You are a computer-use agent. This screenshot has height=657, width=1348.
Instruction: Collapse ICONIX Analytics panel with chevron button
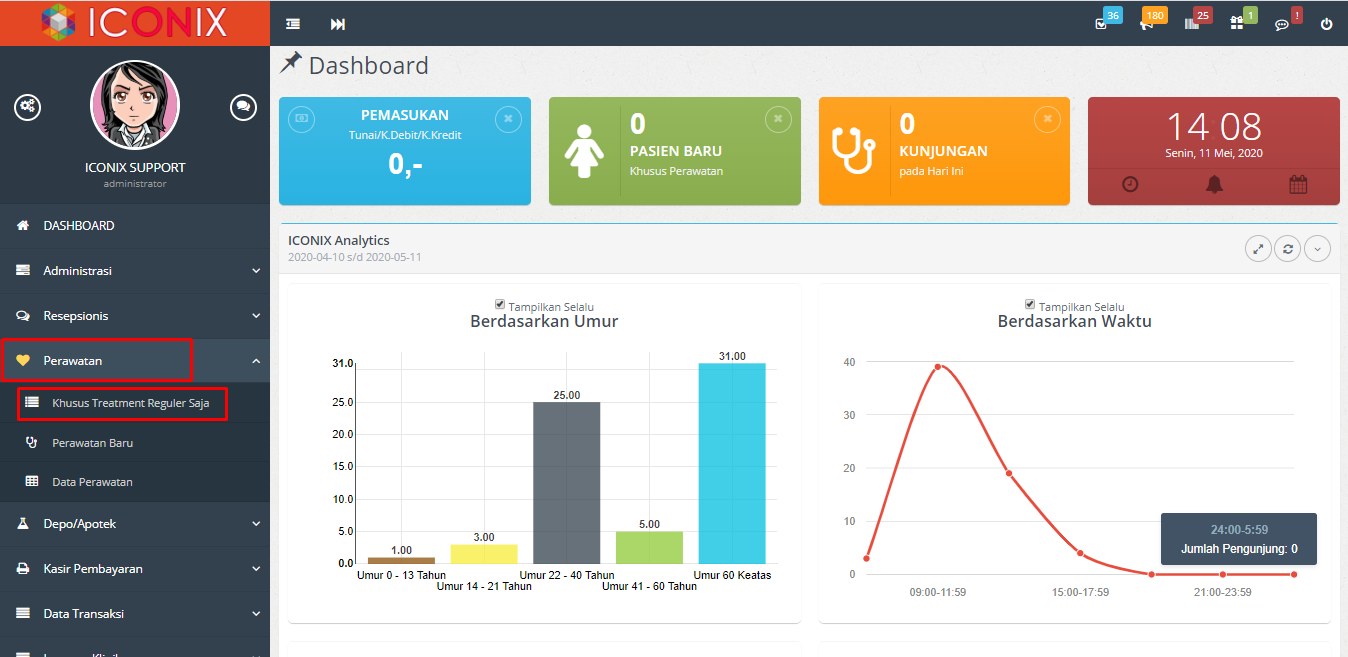(1317, 249)
